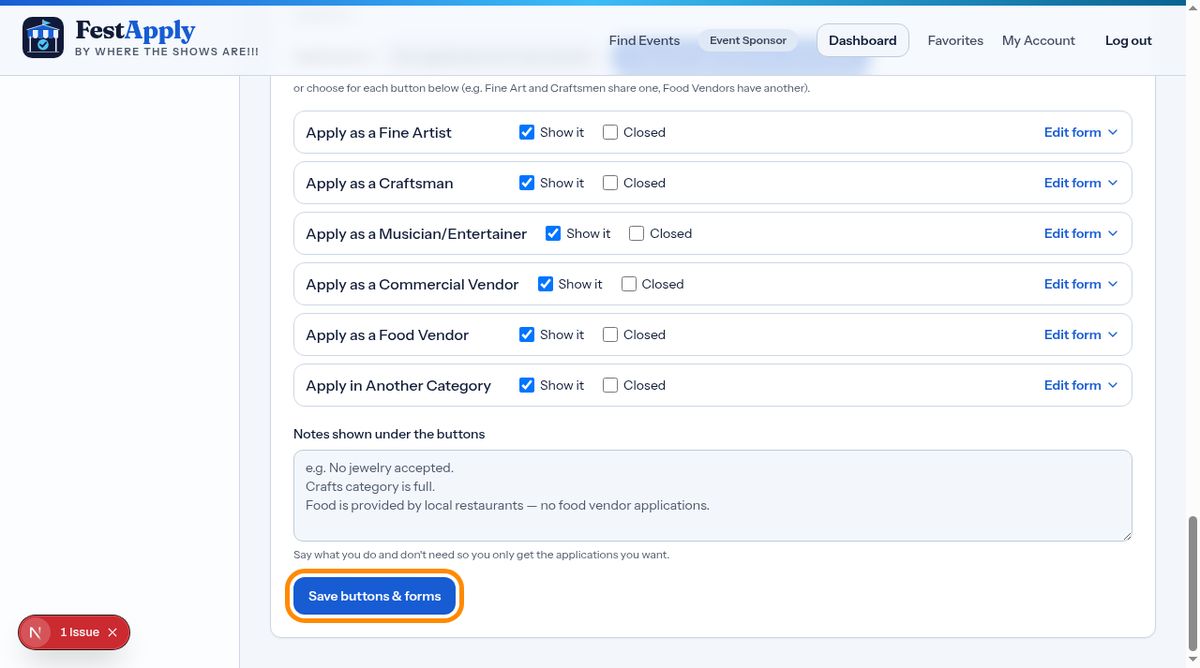Click the '1 issue' text in badge

[x=80, y=632]
